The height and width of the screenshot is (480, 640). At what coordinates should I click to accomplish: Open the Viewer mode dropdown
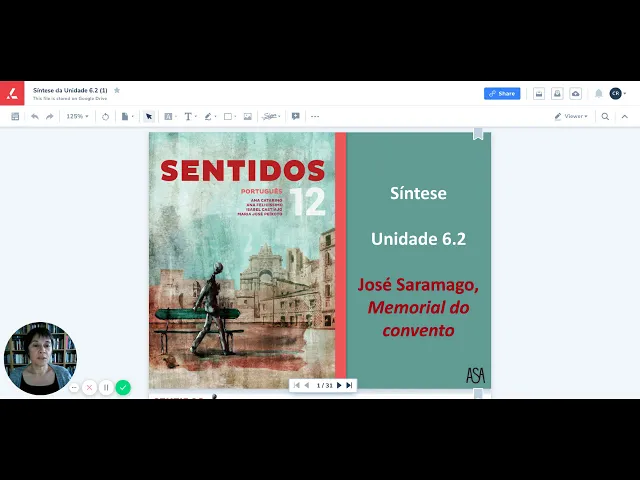click(571, 117)
